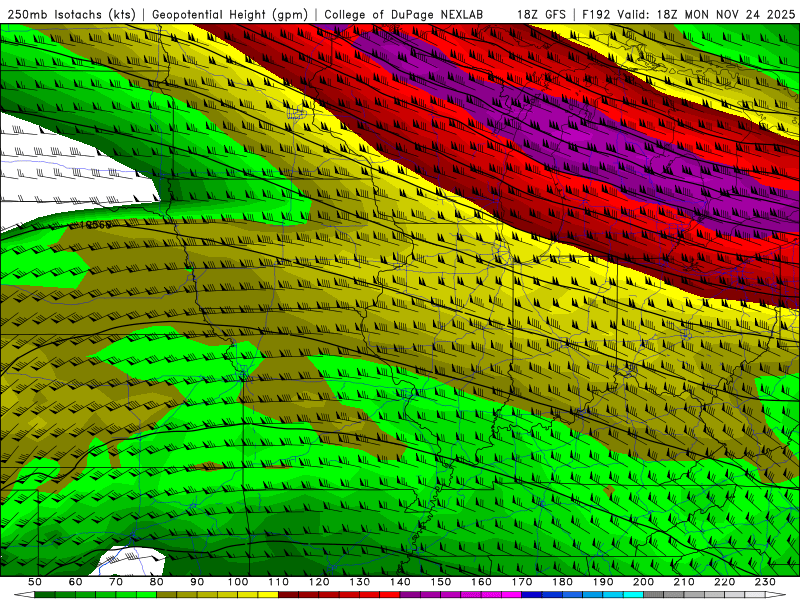Select the 50 label on the color scale
The height and width of the screenshot is (600, 800).
(35, 582)
